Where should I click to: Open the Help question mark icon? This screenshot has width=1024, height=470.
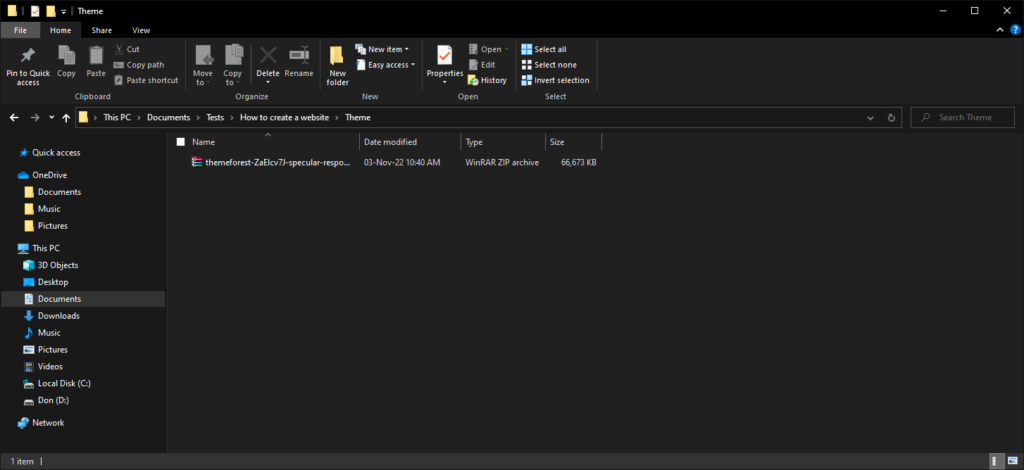click(1015, 29)
